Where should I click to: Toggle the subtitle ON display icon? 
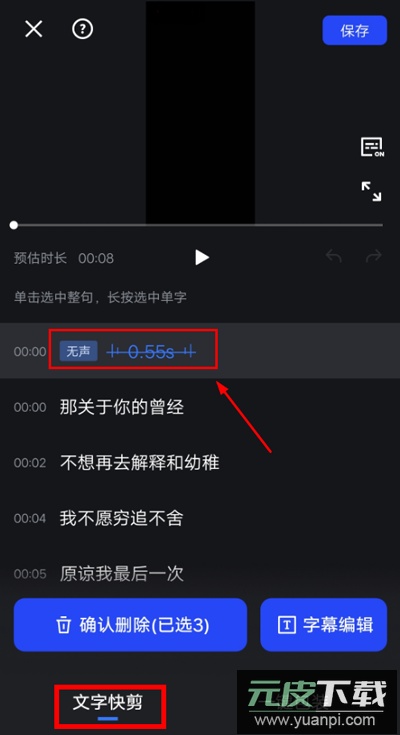pos(372,147)
